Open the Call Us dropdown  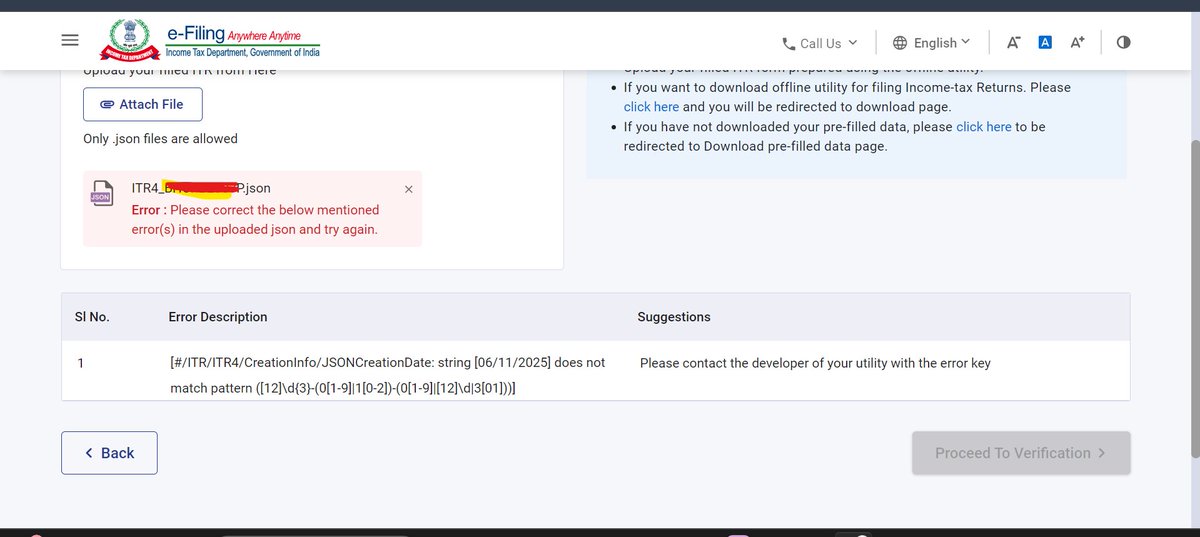click(x=820, y=43)
